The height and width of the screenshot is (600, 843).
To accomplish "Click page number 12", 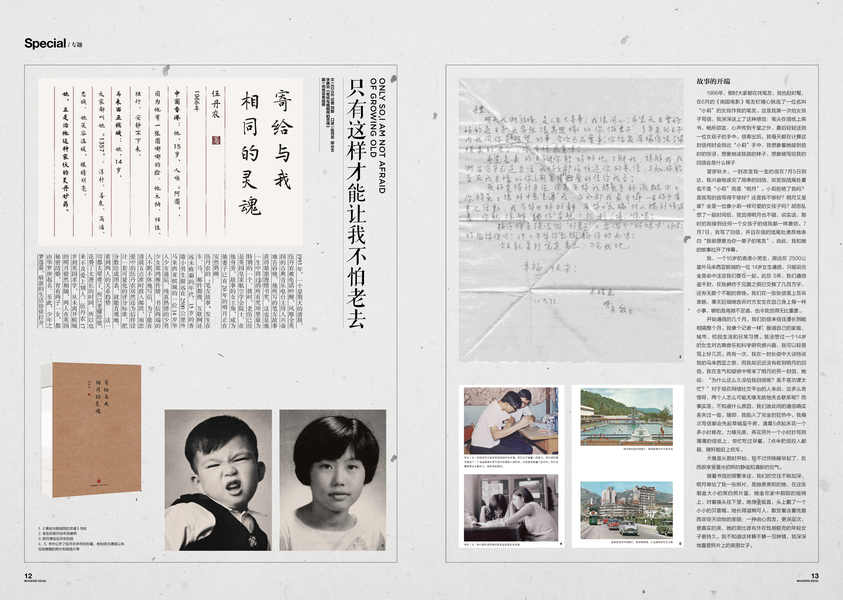I will click(28, 576).
